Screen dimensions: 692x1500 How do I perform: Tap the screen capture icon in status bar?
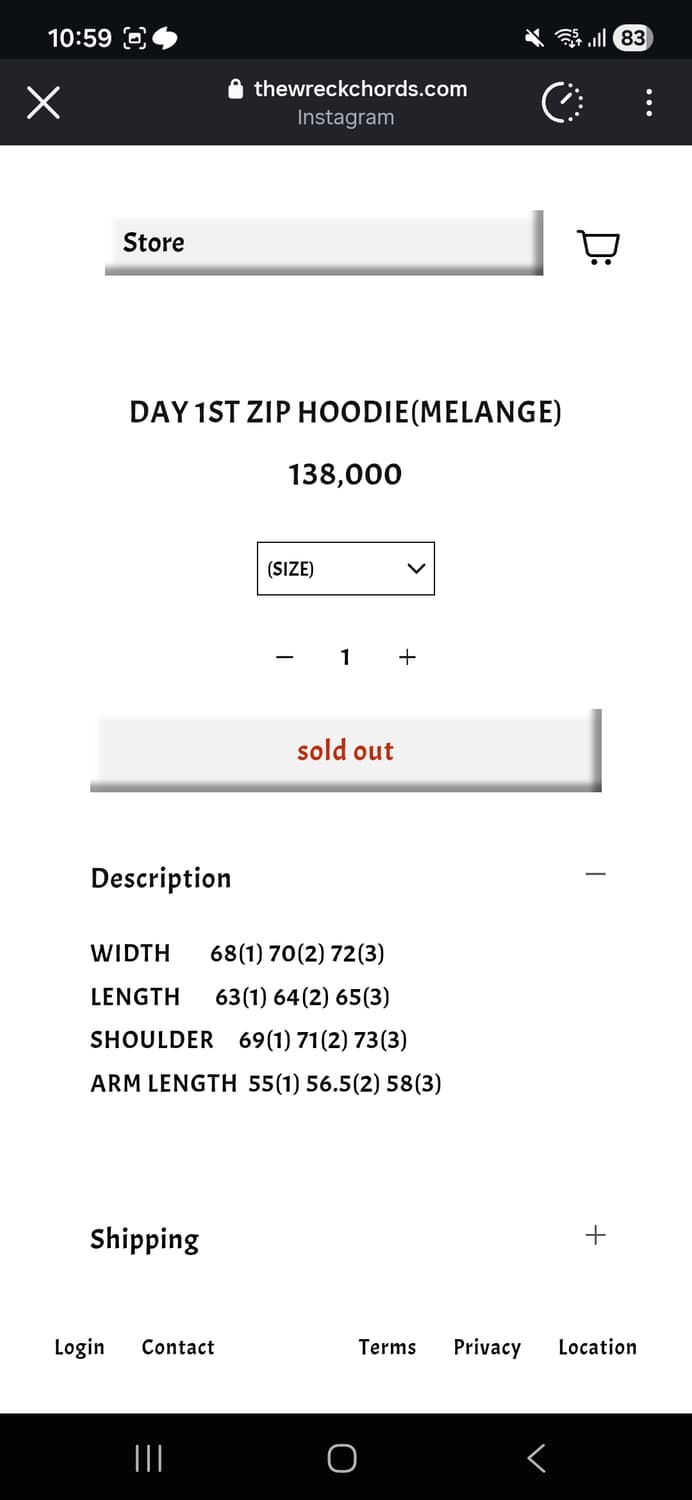(x=135, y=37)
